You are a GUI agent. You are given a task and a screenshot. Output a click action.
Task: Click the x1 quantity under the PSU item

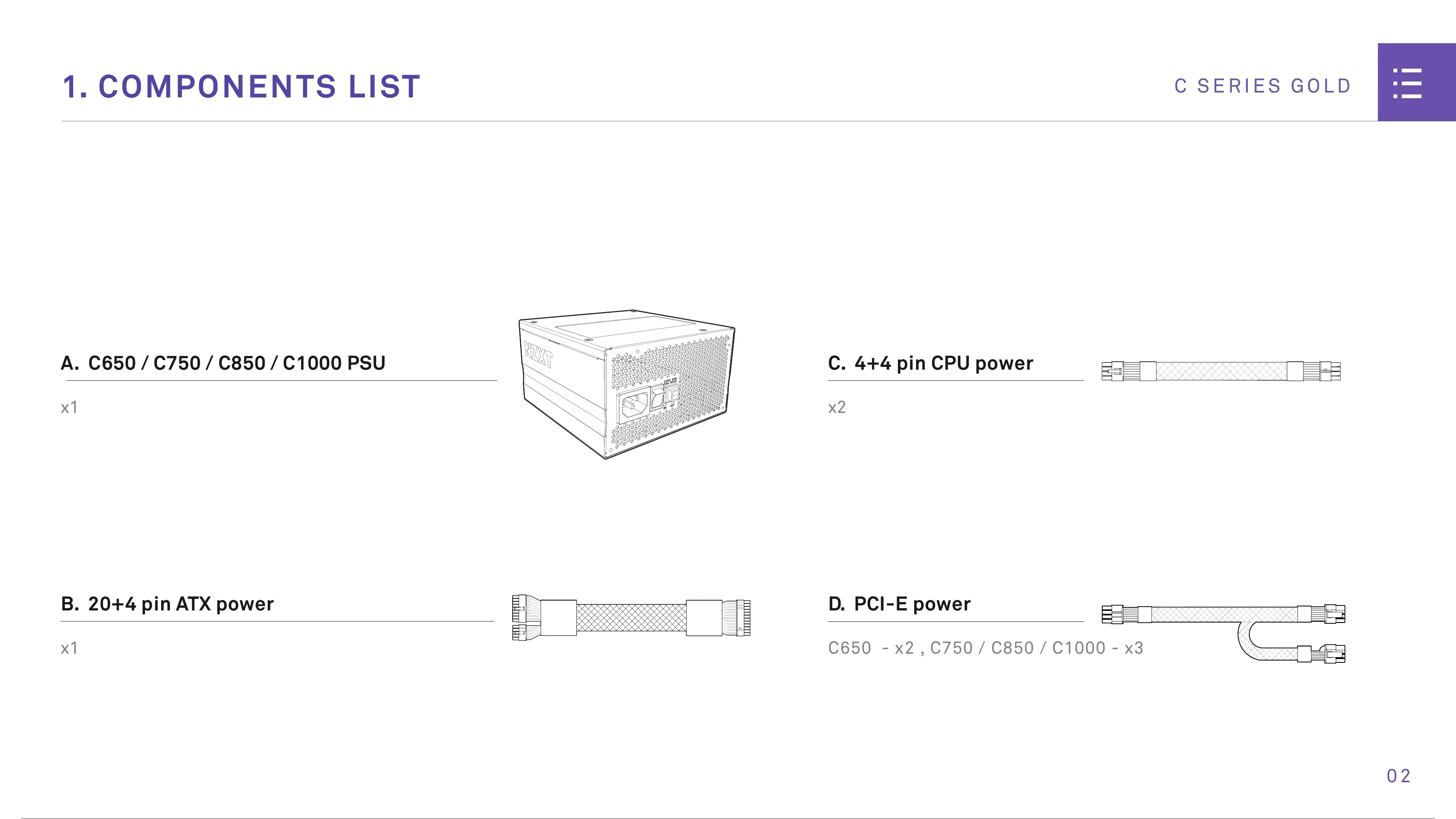coord(69,407)
